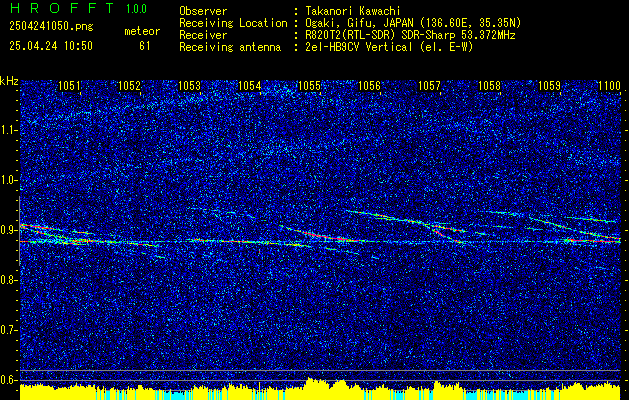This screenshot has width=629, height=400.
Task: Click the 1053 time axis marker
Action: click(189, 85)
